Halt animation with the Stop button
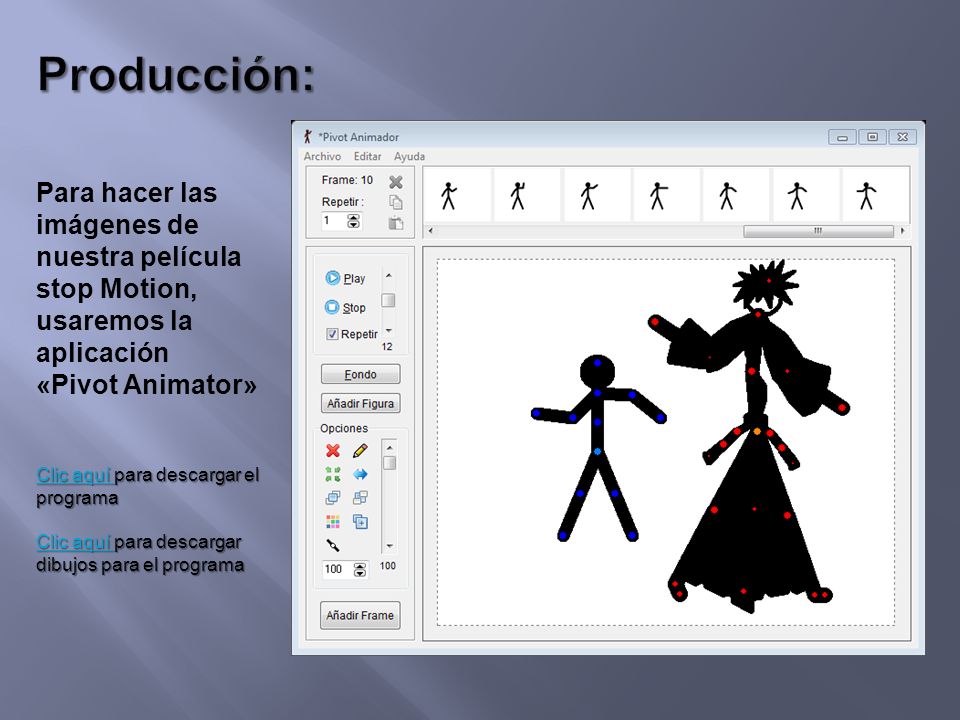960x720 pixels. [x=345, y=307]
